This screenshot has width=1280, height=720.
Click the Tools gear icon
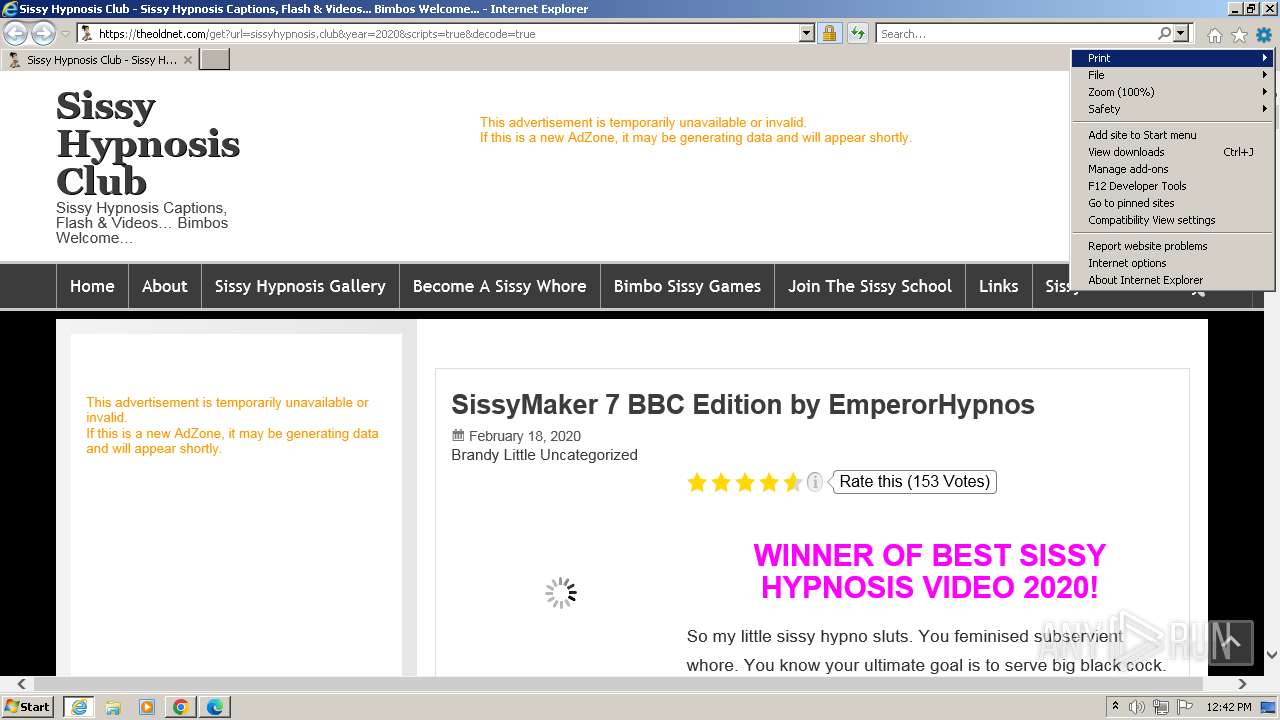click(1264, 35)
